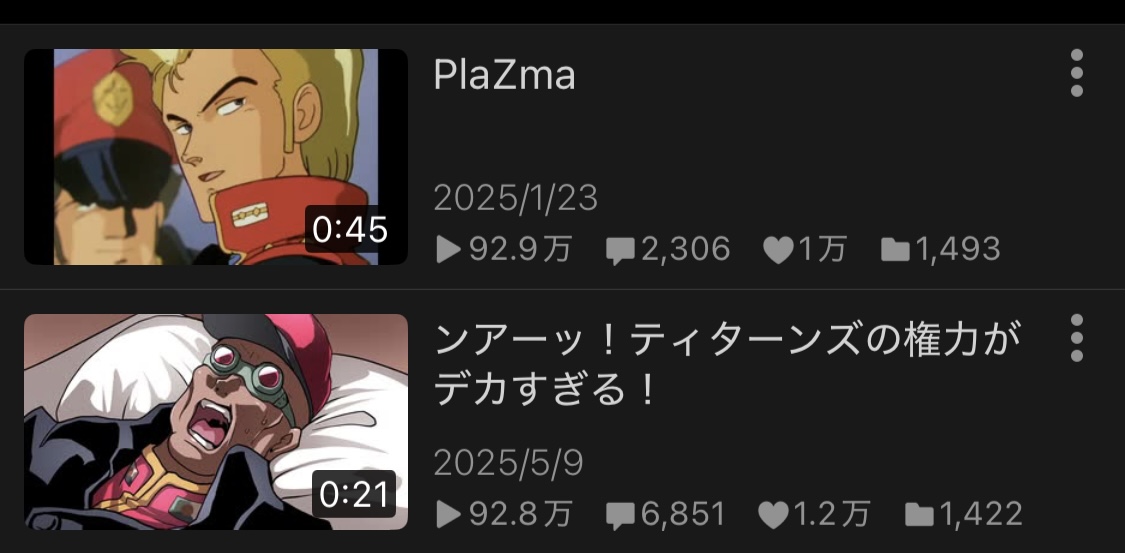Click the 1,422 mylist count
The width and height of the screenshot is (1125, 553).
pyautogui.click(x=980, y=514)
